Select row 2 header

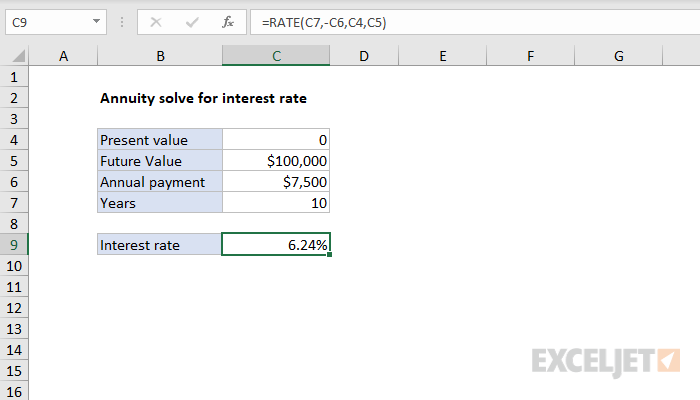(14, 98)
